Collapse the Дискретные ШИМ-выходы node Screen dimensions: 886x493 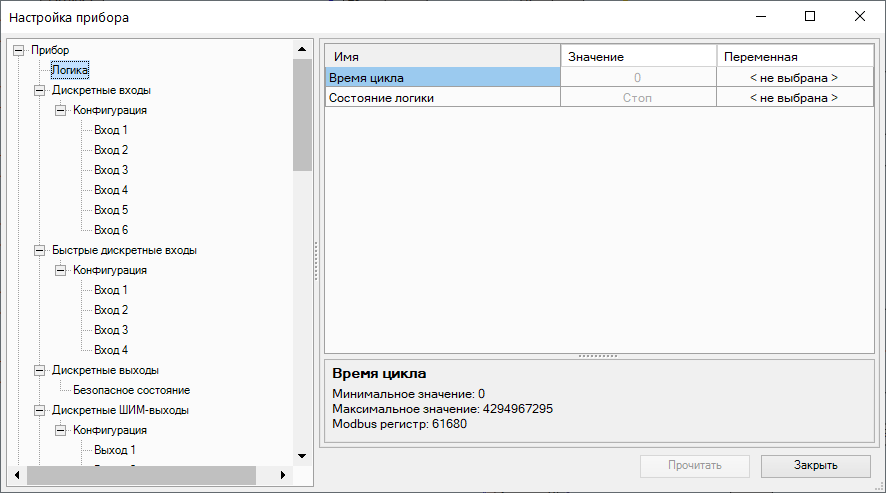click(39, 410)
